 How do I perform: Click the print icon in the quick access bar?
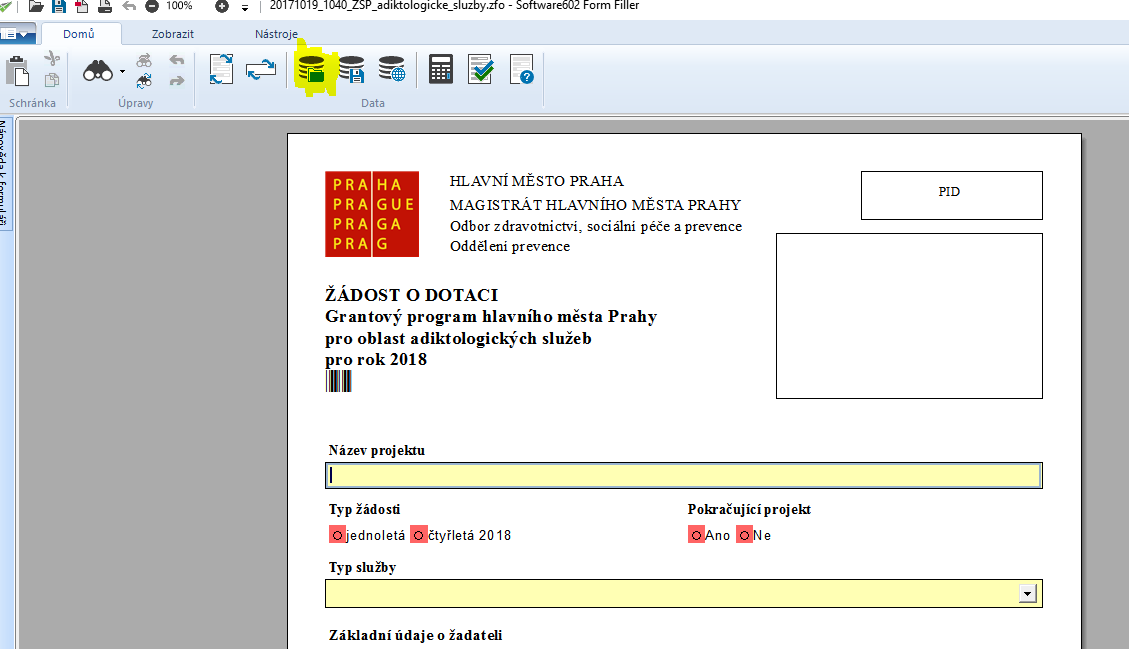click(x=105, y=6)
